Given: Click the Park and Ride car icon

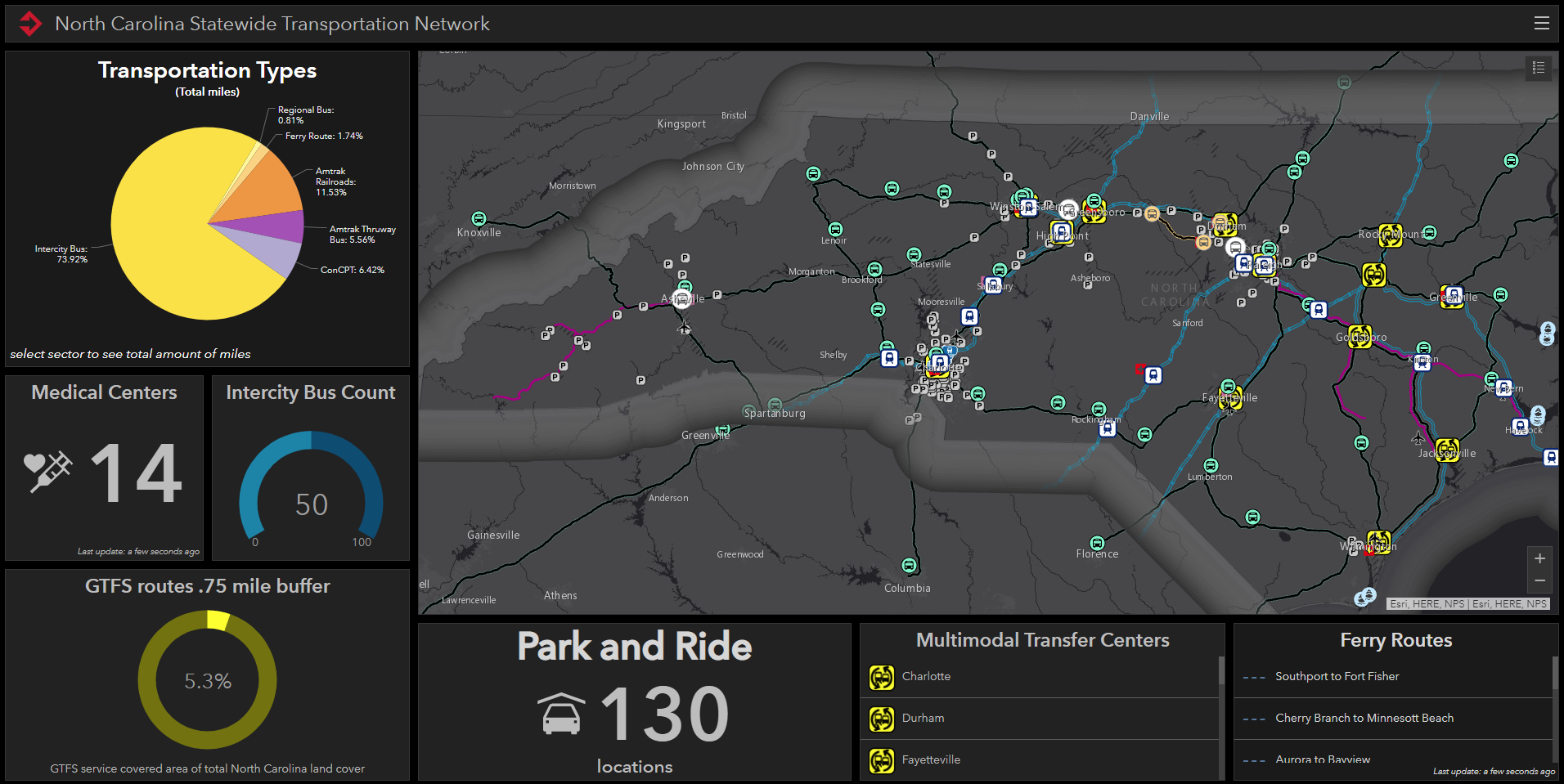Looking at the screenshot, I should click(561, 714).
